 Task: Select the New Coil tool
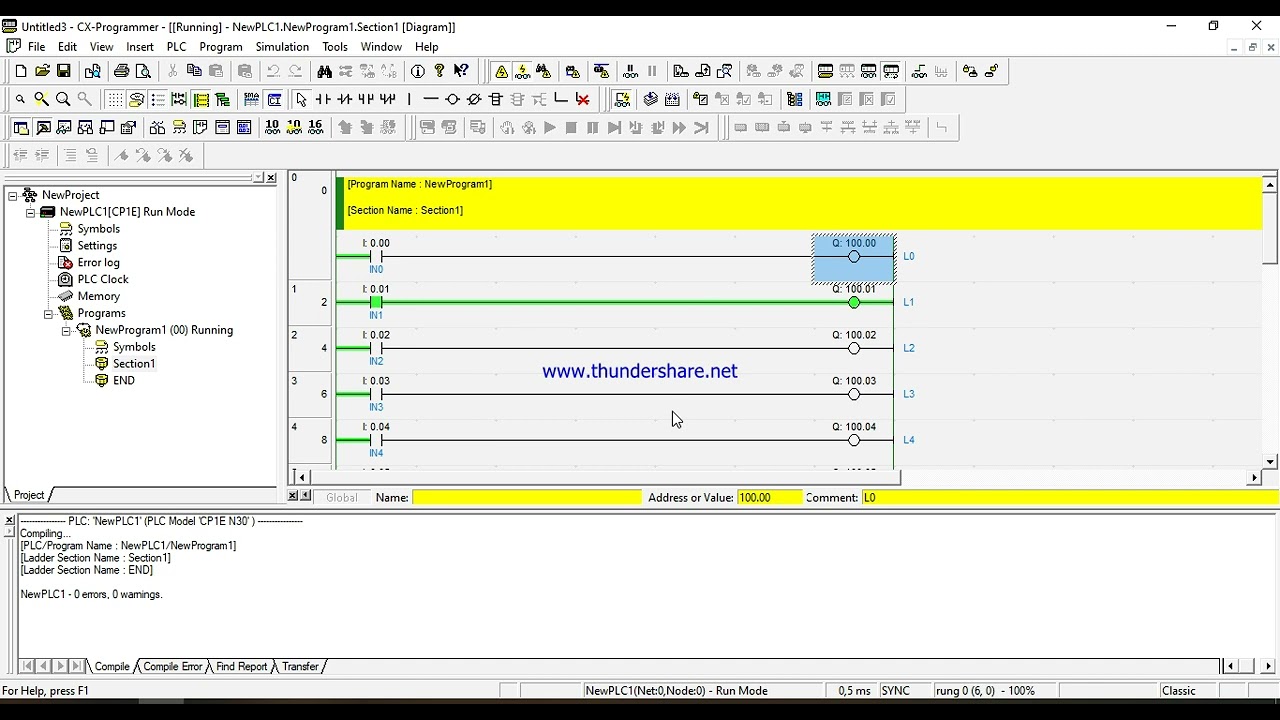[452, 99]
